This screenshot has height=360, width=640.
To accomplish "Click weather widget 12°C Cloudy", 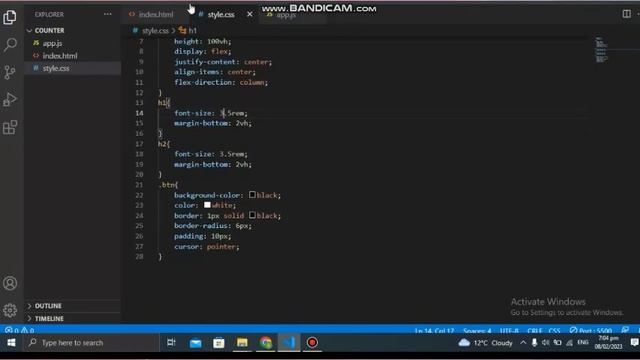I will tap(485, 343).
